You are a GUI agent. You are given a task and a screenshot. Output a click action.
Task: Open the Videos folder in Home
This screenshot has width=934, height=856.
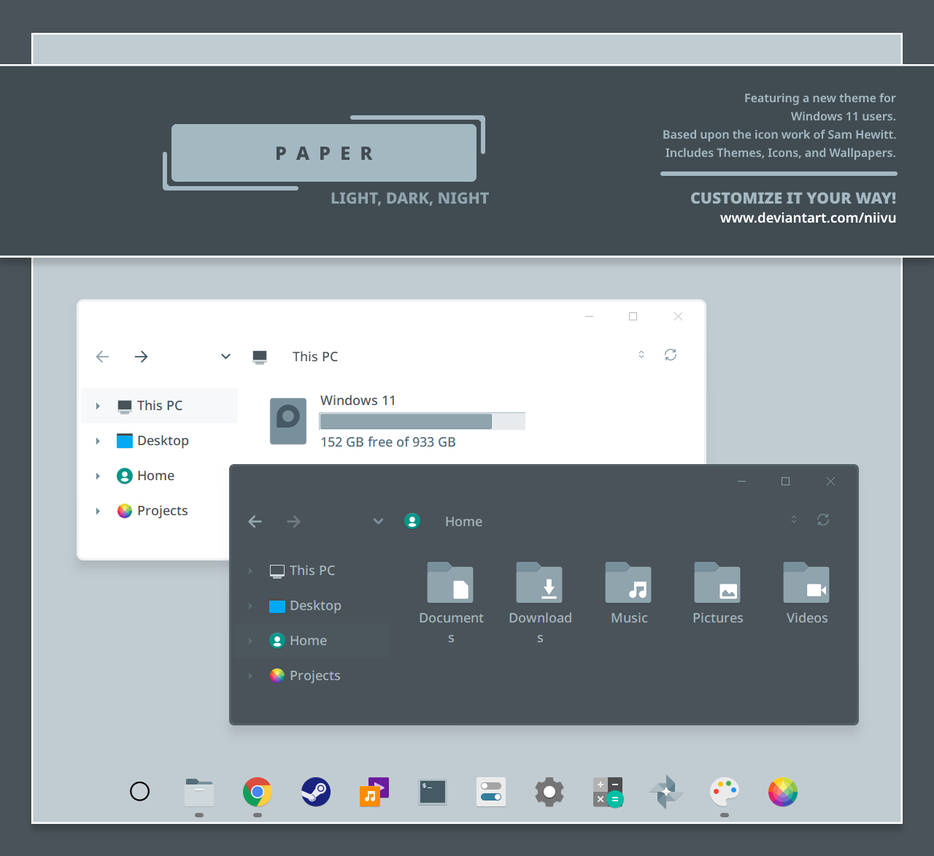(807, 592)
